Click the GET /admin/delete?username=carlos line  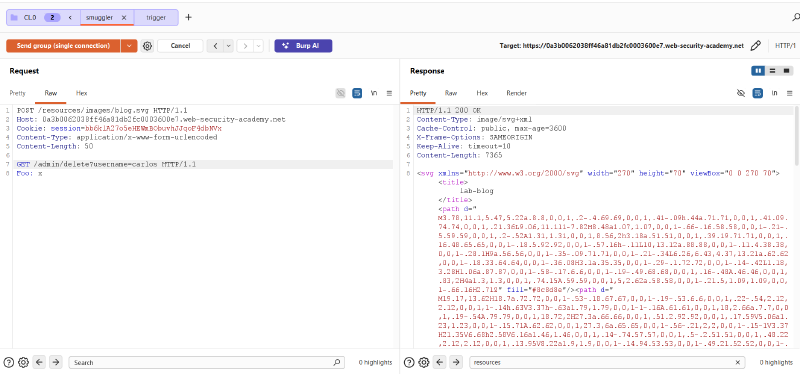click(x=106, y=164)
